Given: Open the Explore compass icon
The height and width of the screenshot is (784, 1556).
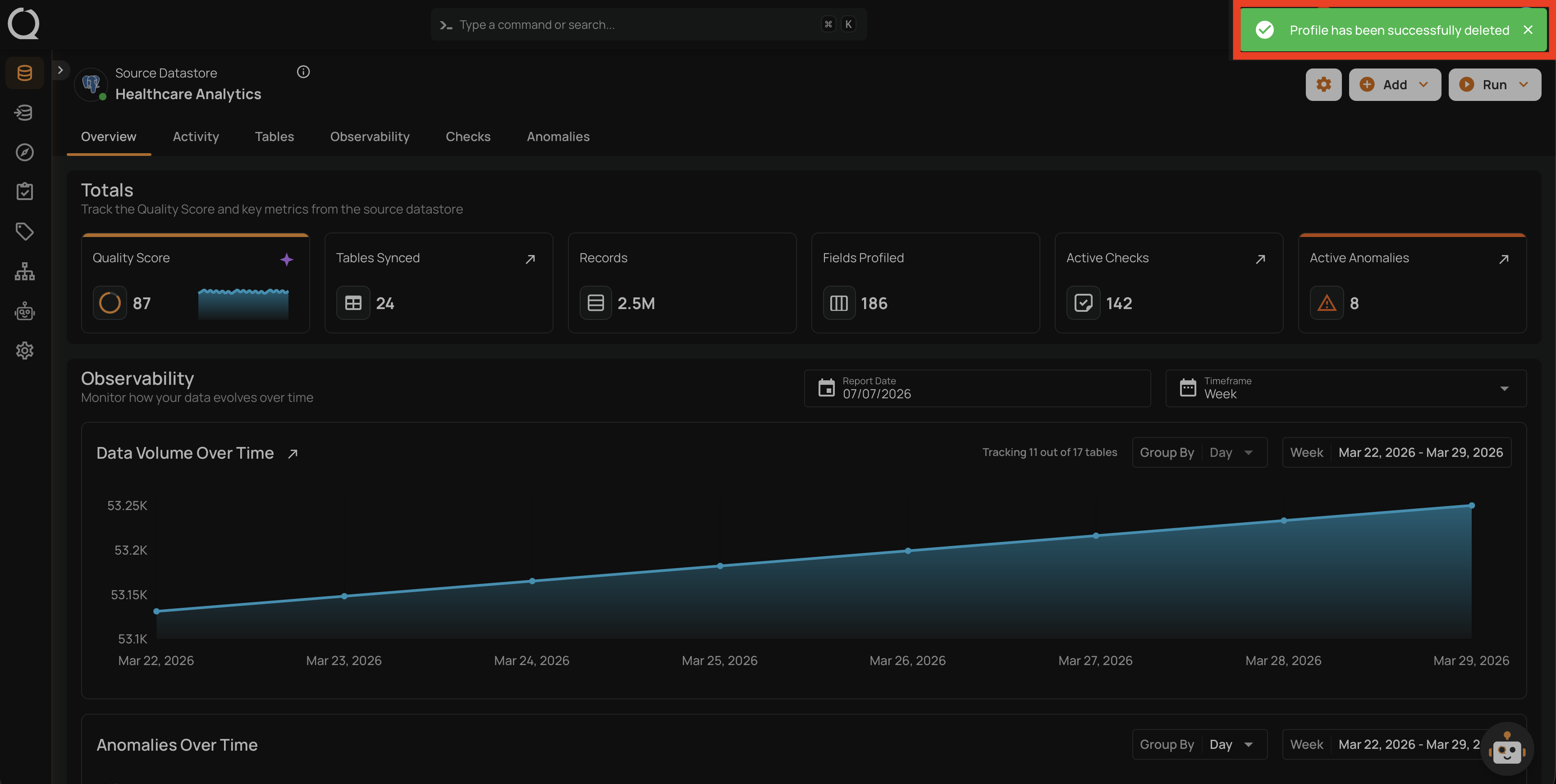Looking at the screenshot, I should tap(25, 152).
